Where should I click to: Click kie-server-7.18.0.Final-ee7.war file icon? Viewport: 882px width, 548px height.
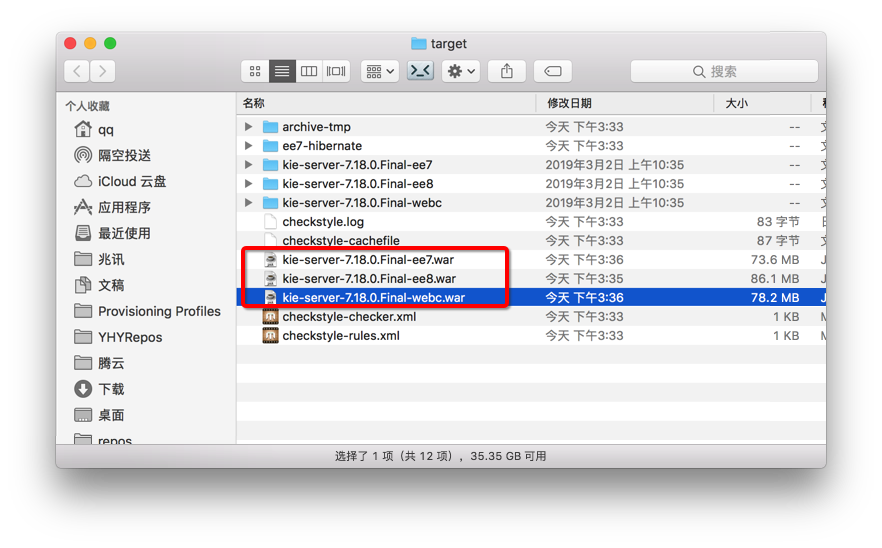pos(271,259)
